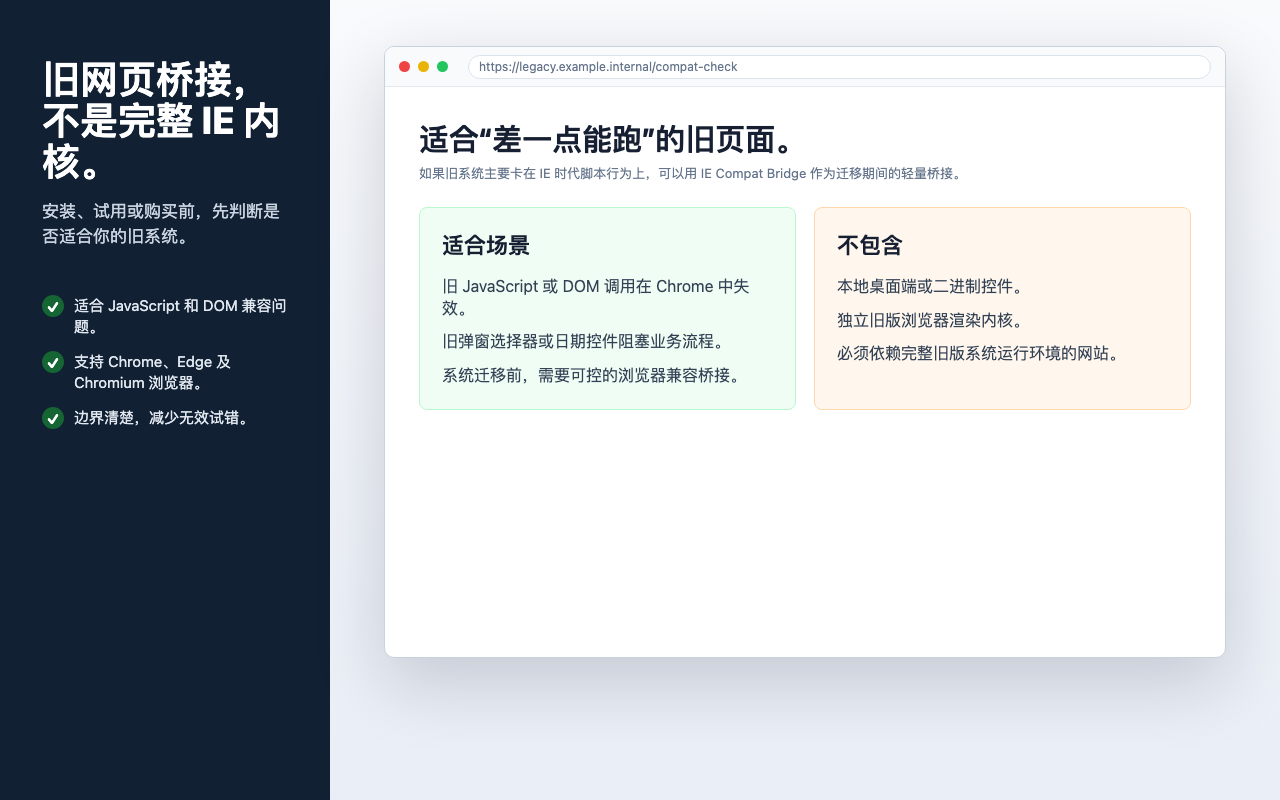Click the checkmark icon beside 支持 Chrome、Edge
Screen dimensions: 1280x800
pyautogui.click(x=53, y=362)
